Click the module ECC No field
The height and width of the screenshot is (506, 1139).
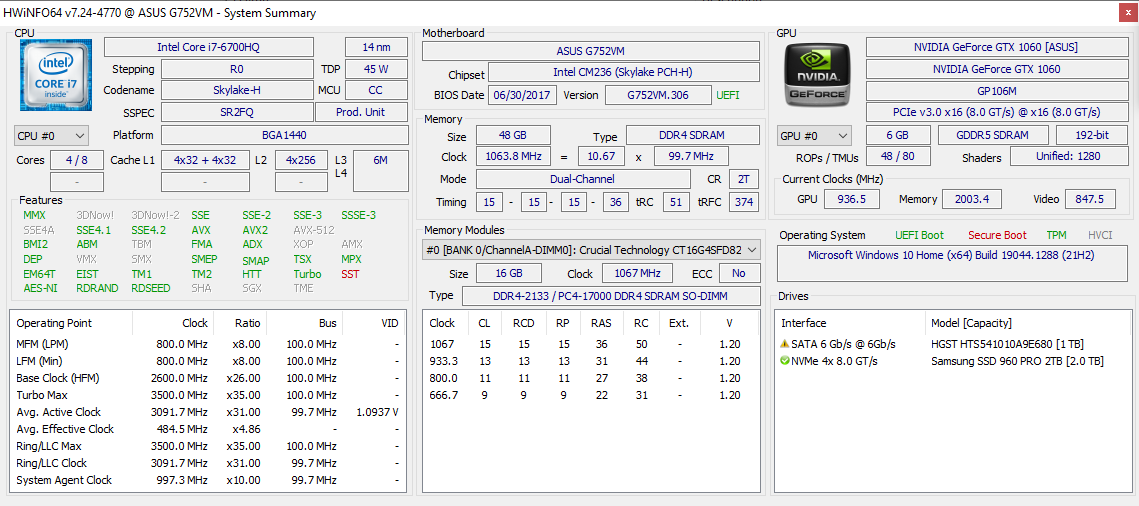point(739,273)
